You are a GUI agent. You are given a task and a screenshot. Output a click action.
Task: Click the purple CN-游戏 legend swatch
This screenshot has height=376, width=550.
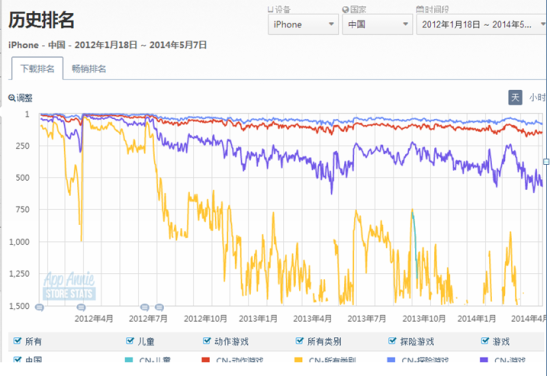pos(484,360)
